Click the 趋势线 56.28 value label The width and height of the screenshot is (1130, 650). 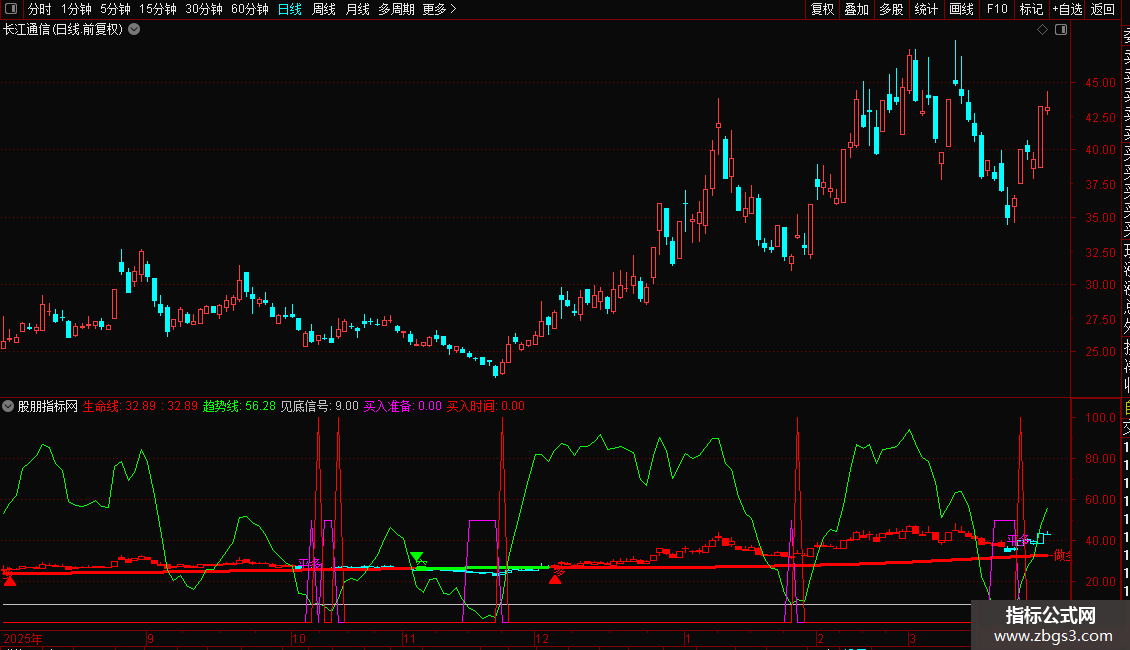point(239,406)
